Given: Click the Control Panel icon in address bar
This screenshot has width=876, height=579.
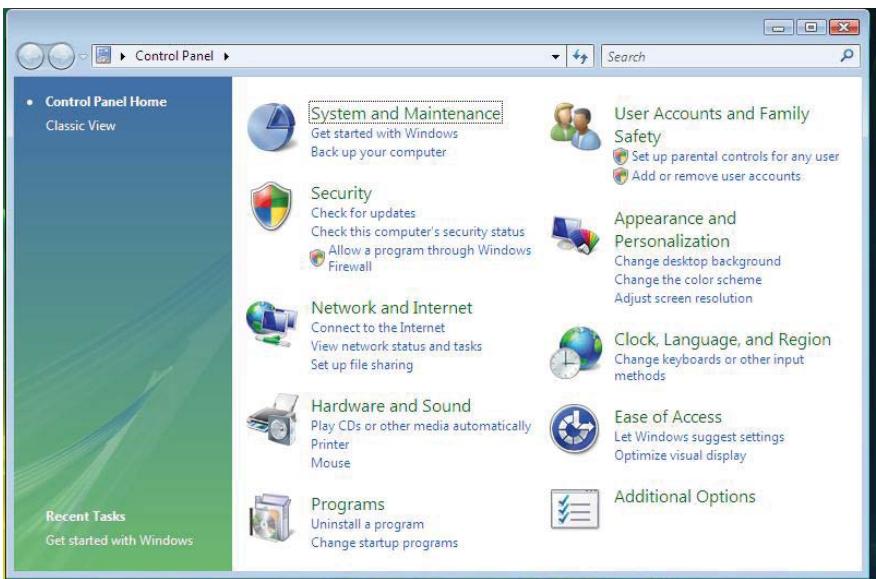Looking at the screenshot, I should pyautogui.click(x=103, y=55).
